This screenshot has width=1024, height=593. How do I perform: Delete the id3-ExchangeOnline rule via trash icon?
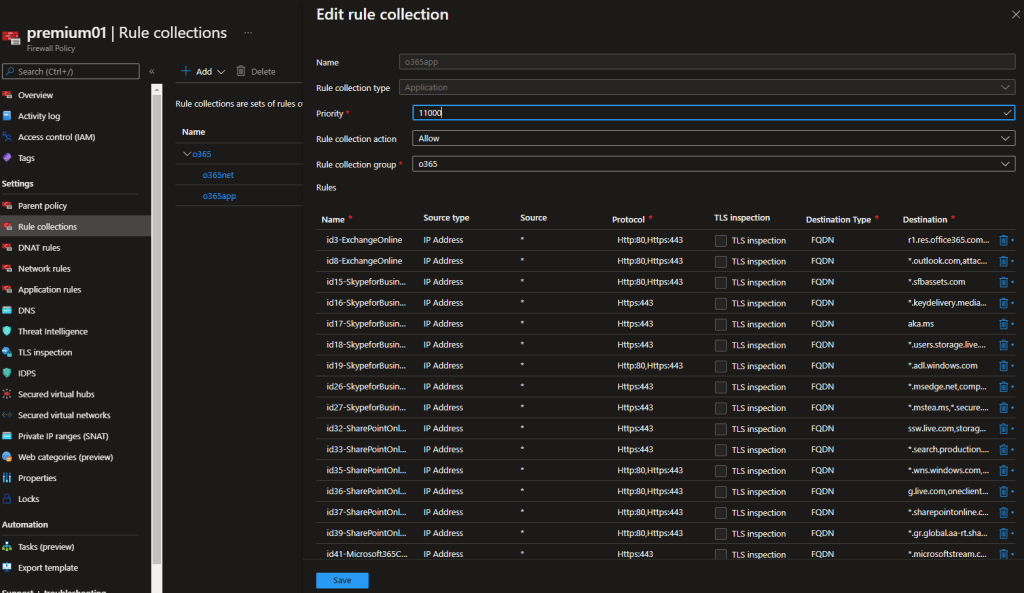(x=1003, y=240)
